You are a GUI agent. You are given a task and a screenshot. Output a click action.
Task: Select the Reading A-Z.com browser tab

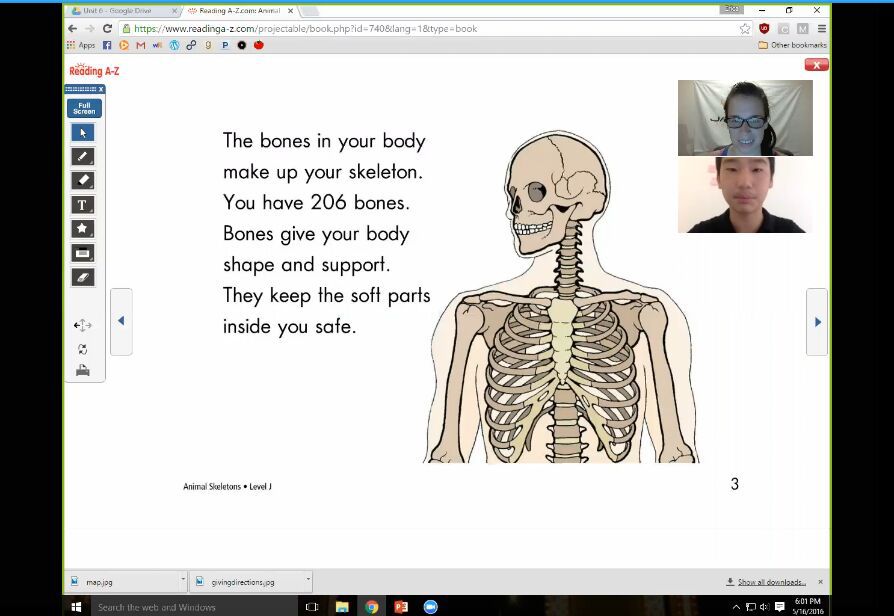click(x=239, y=11)
